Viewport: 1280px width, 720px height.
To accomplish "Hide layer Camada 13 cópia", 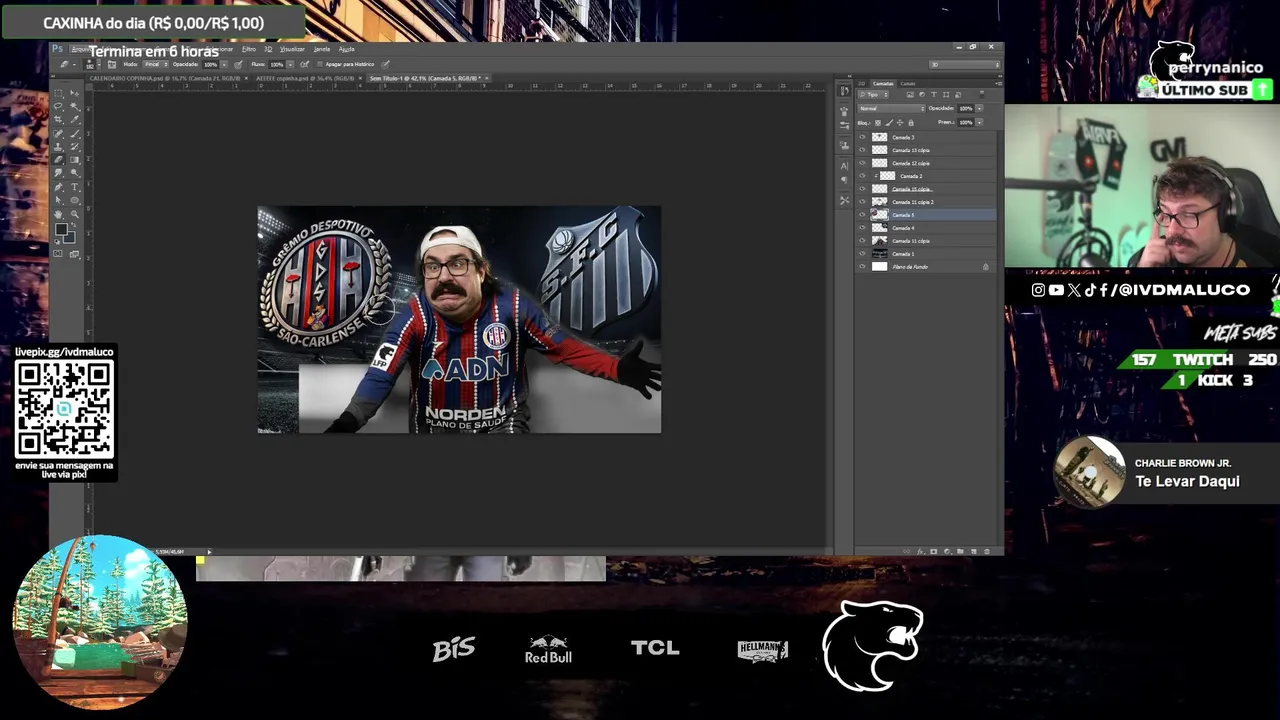I will point(862,150).
